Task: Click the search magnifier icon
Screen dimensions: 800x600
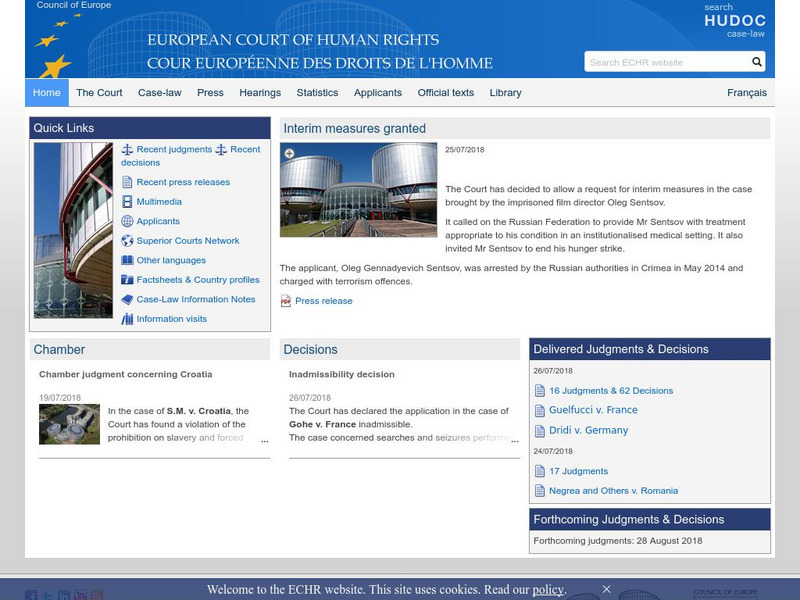Action: point(758,61)
